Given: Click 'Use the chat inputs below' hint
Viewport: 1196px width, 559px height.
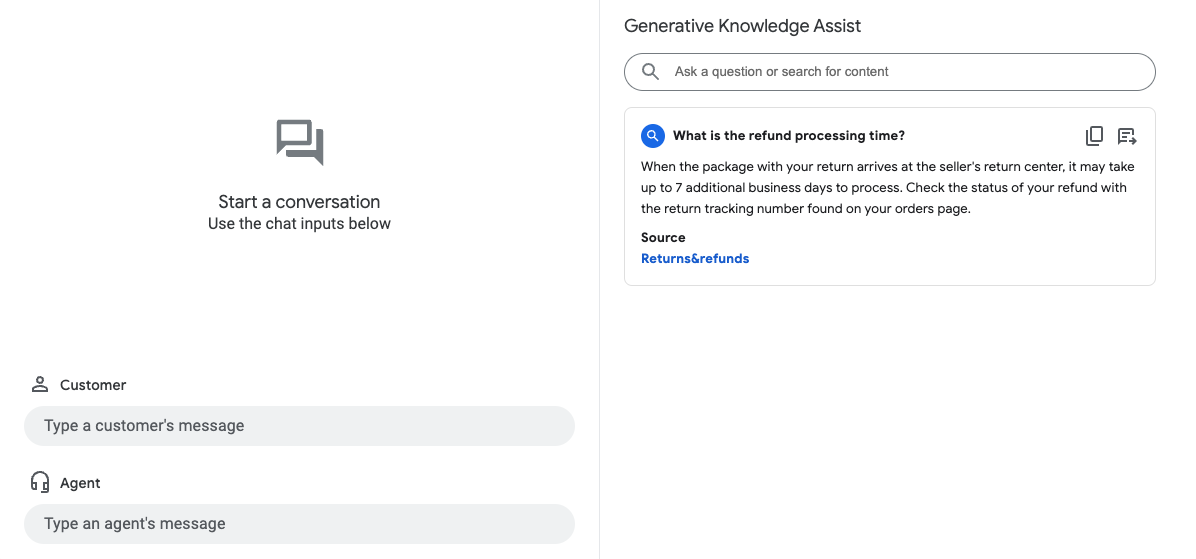Looking at the screenshot, I should (299, 224).
